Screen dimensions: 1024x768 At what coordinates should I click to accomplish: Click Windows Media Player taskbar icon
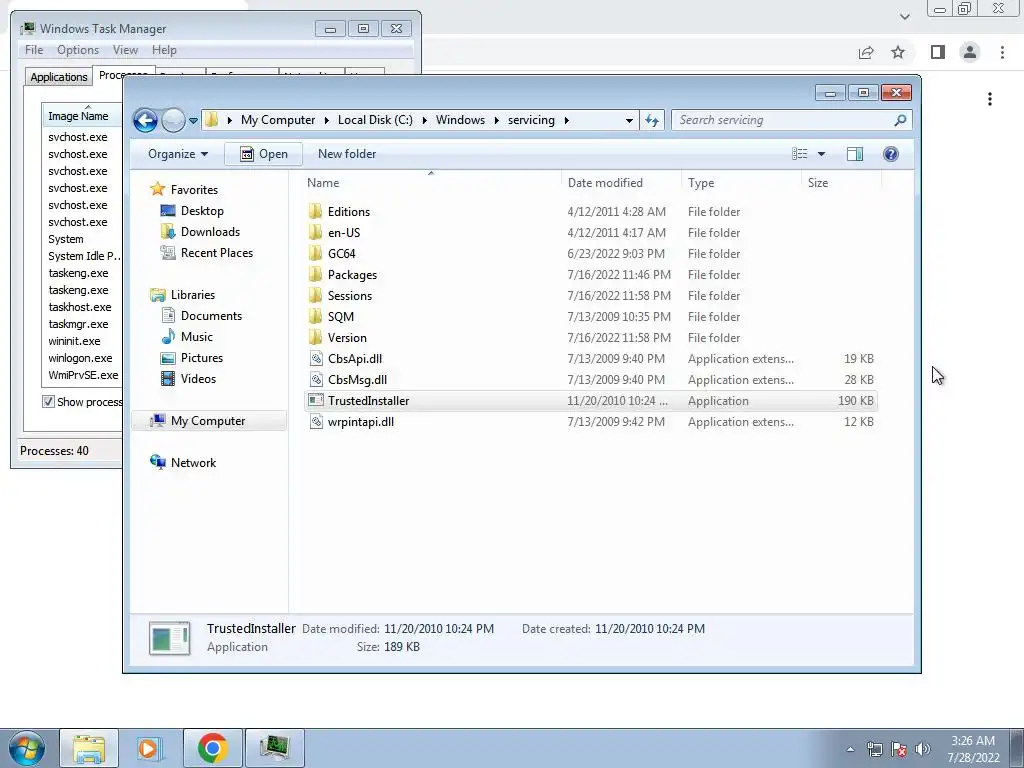tap(150, 748)
